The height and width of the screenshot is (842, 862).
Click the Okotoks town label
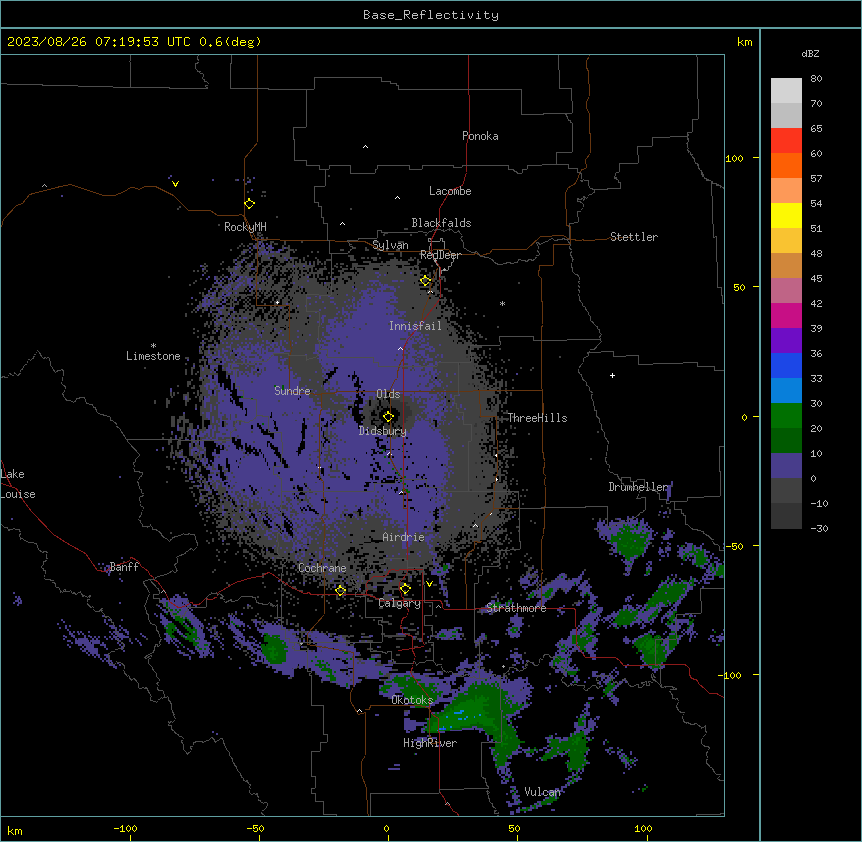tap(412, 700)
